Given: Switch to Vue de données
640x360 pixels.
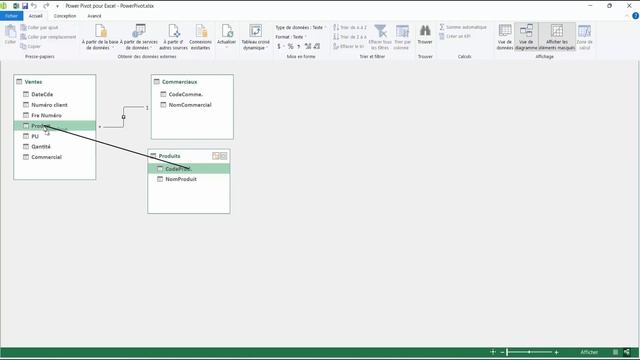Looking at the screenshot, I should 505,37.
